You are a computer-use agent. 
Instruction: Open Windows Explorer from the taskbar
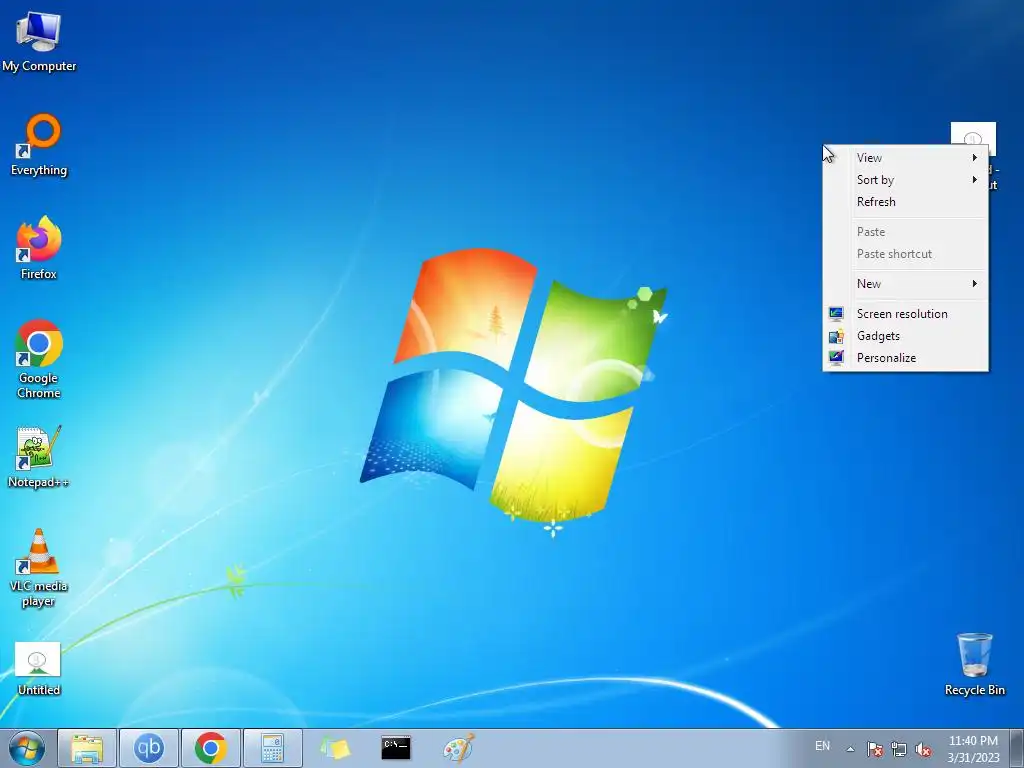[x=87, y=748]
